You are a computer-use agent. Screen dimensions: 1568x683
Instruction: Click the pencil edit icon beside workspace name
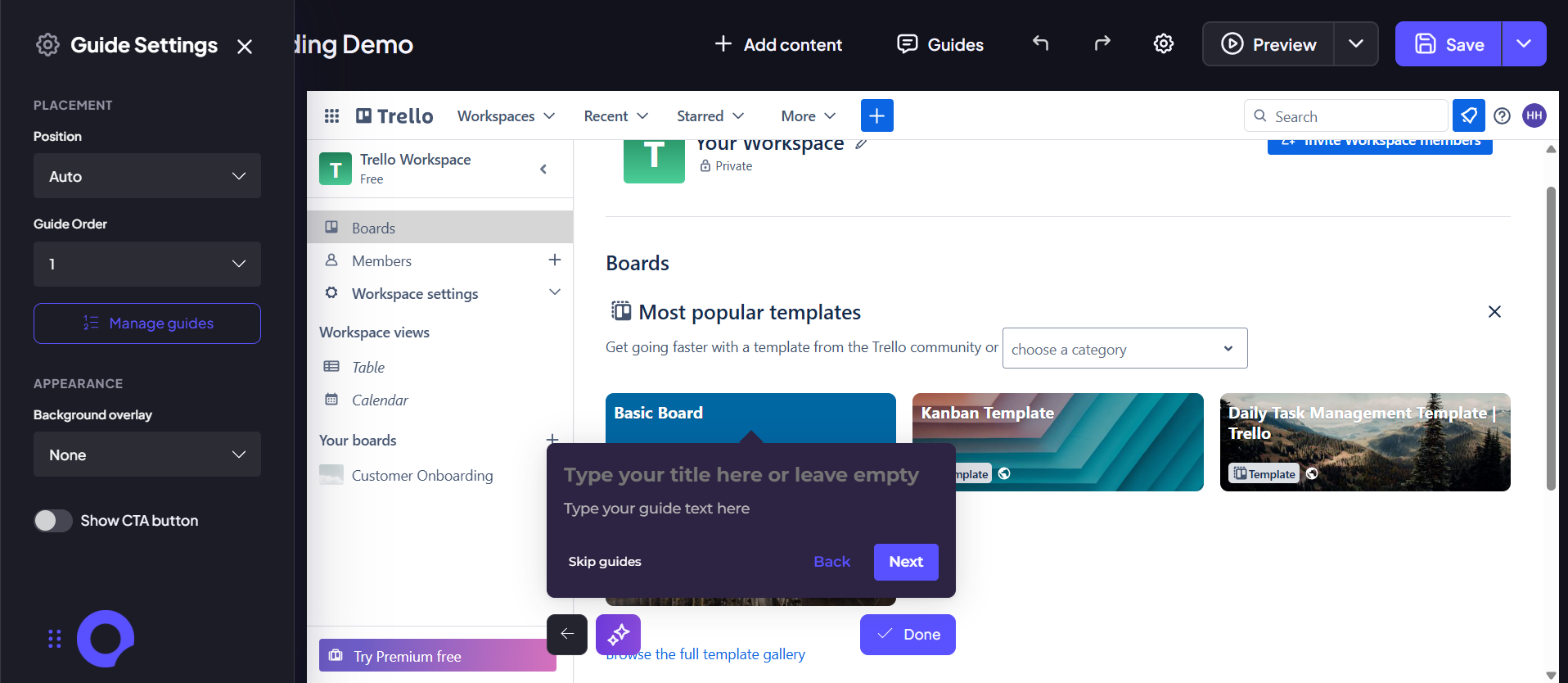click(860, 144)
